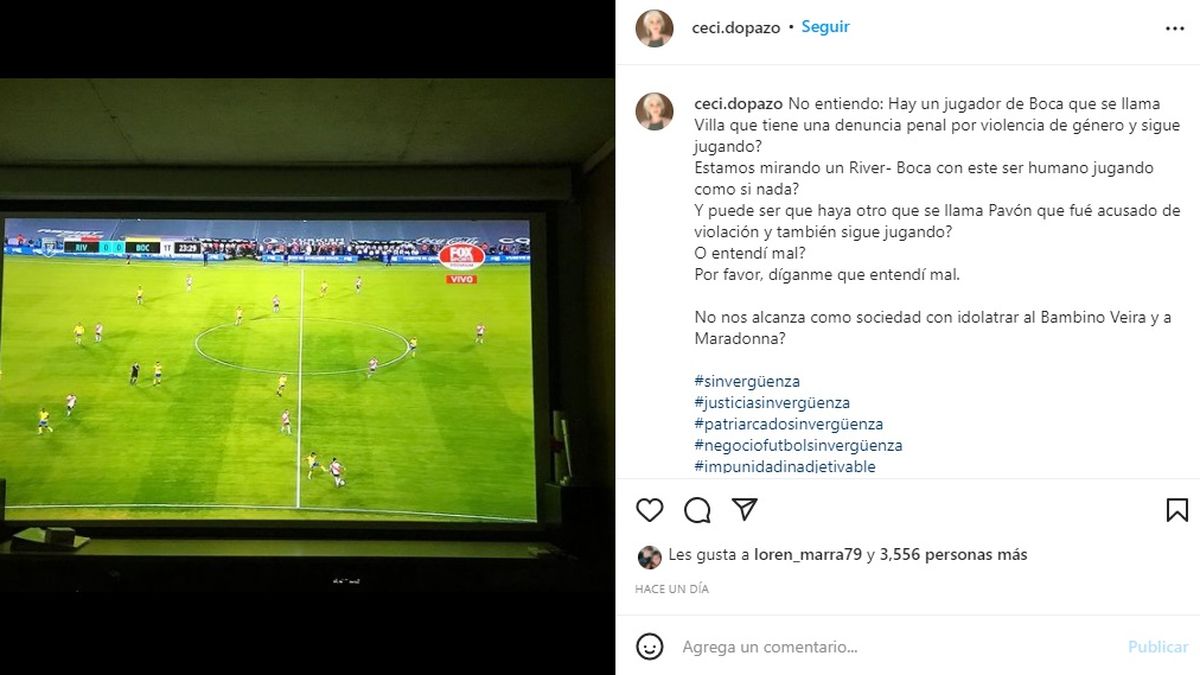Share the post with the paper plane icon
The height and width of the screenshot is (675, 1200).
744,509
